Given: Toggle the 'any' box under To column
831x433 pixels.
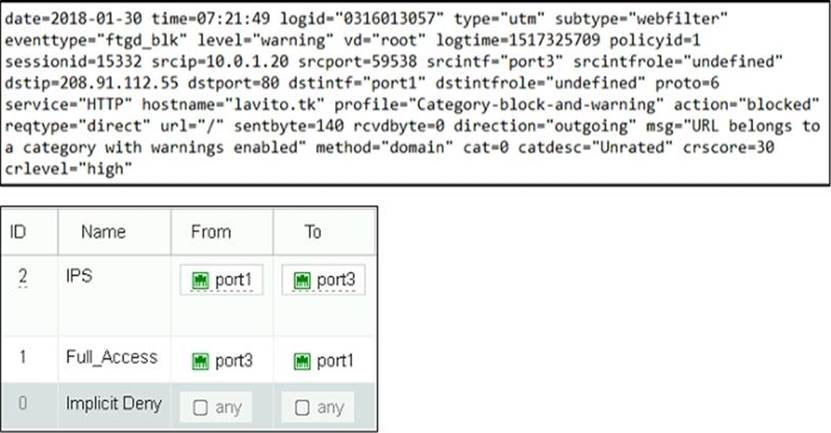Looking at the screenshot, I should (300, 407).
